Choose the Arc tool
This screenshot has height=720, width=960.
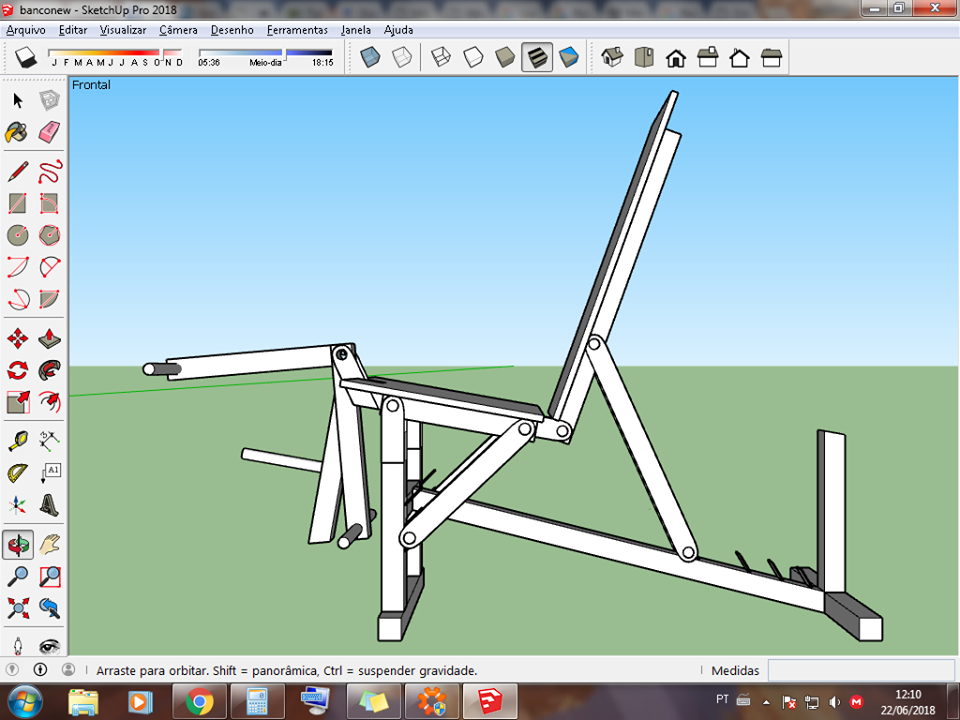coord(18,268)
